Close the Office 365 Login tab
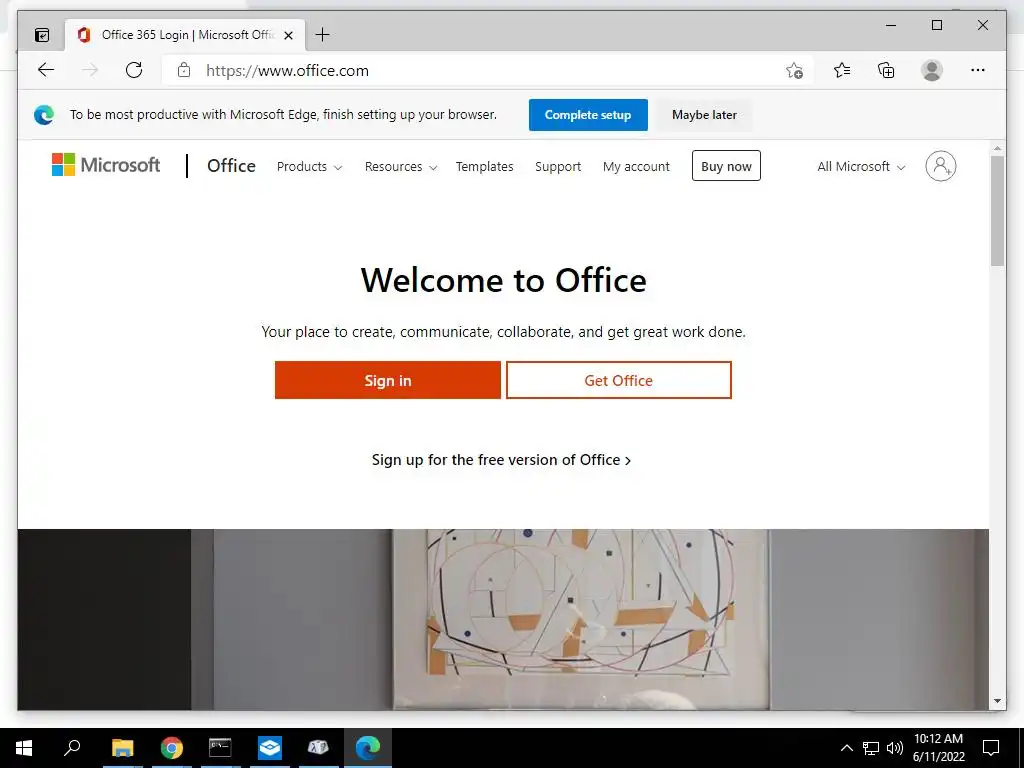This screenshot has width=1024, height=768. click(289, 35)
